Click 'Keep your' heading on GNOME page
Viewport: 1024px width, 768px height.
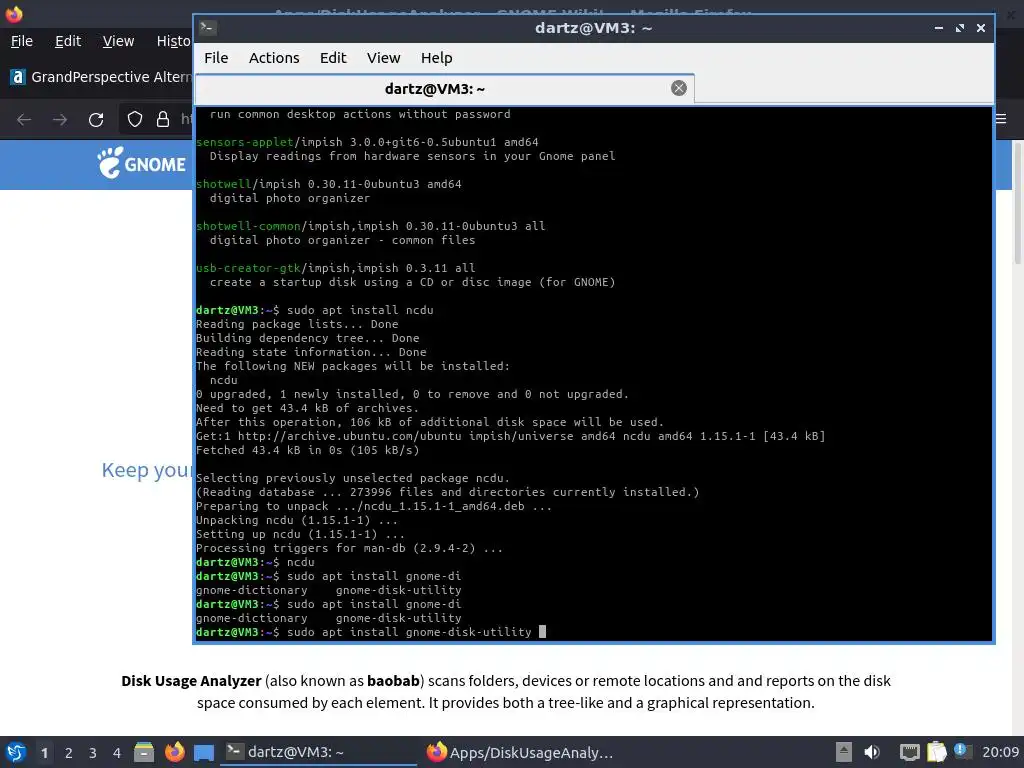click(147, 470)
